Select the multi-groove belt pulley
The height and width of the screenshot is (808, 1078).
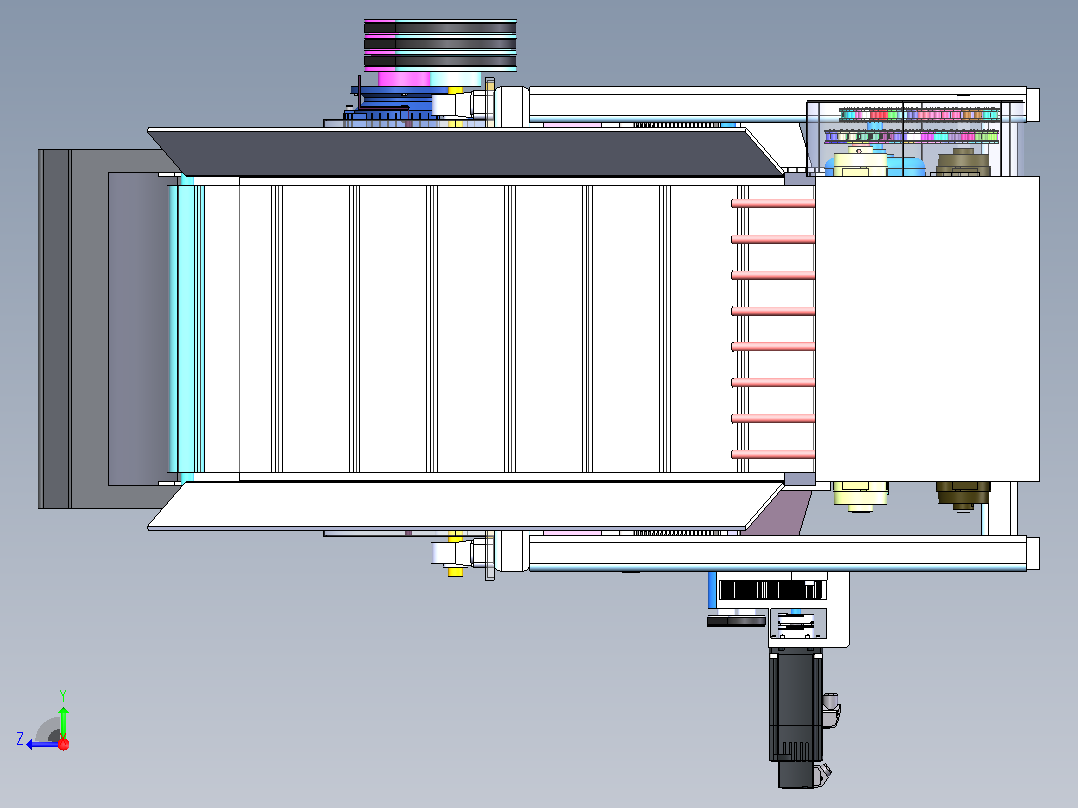(x=440, y=45)
